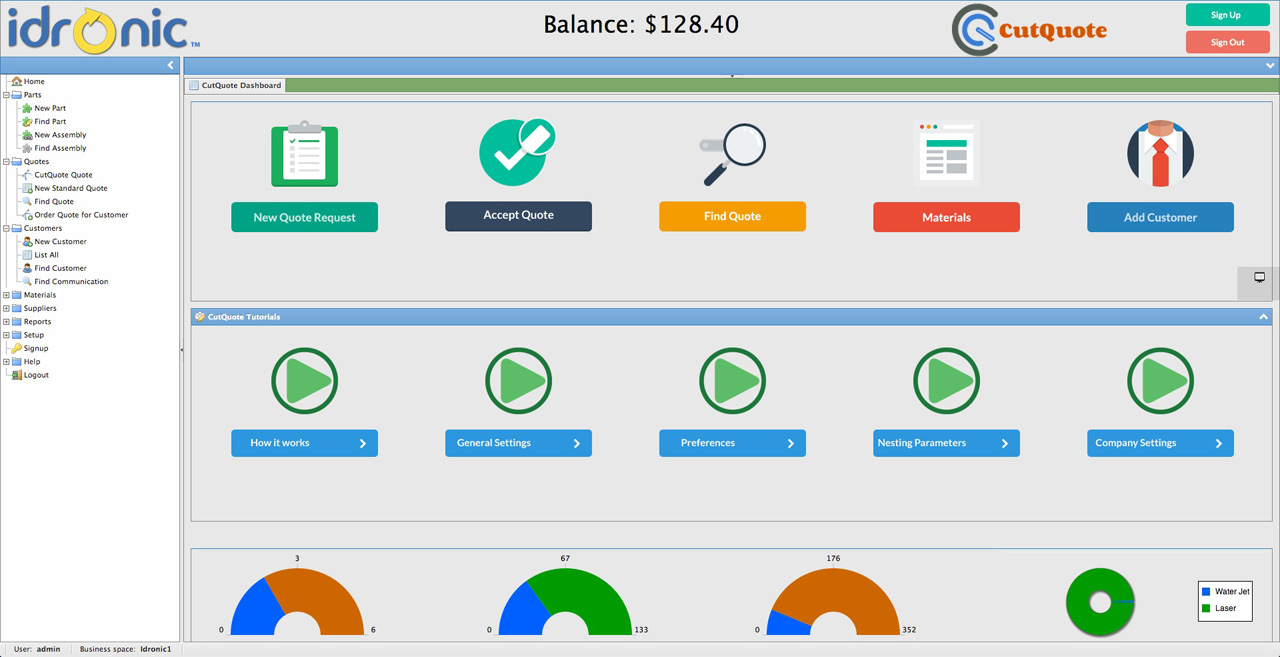The height and width of the screenshot is (657, 1280).
Task: Click the CutQuote logo in header
Action: [1029, 29]
